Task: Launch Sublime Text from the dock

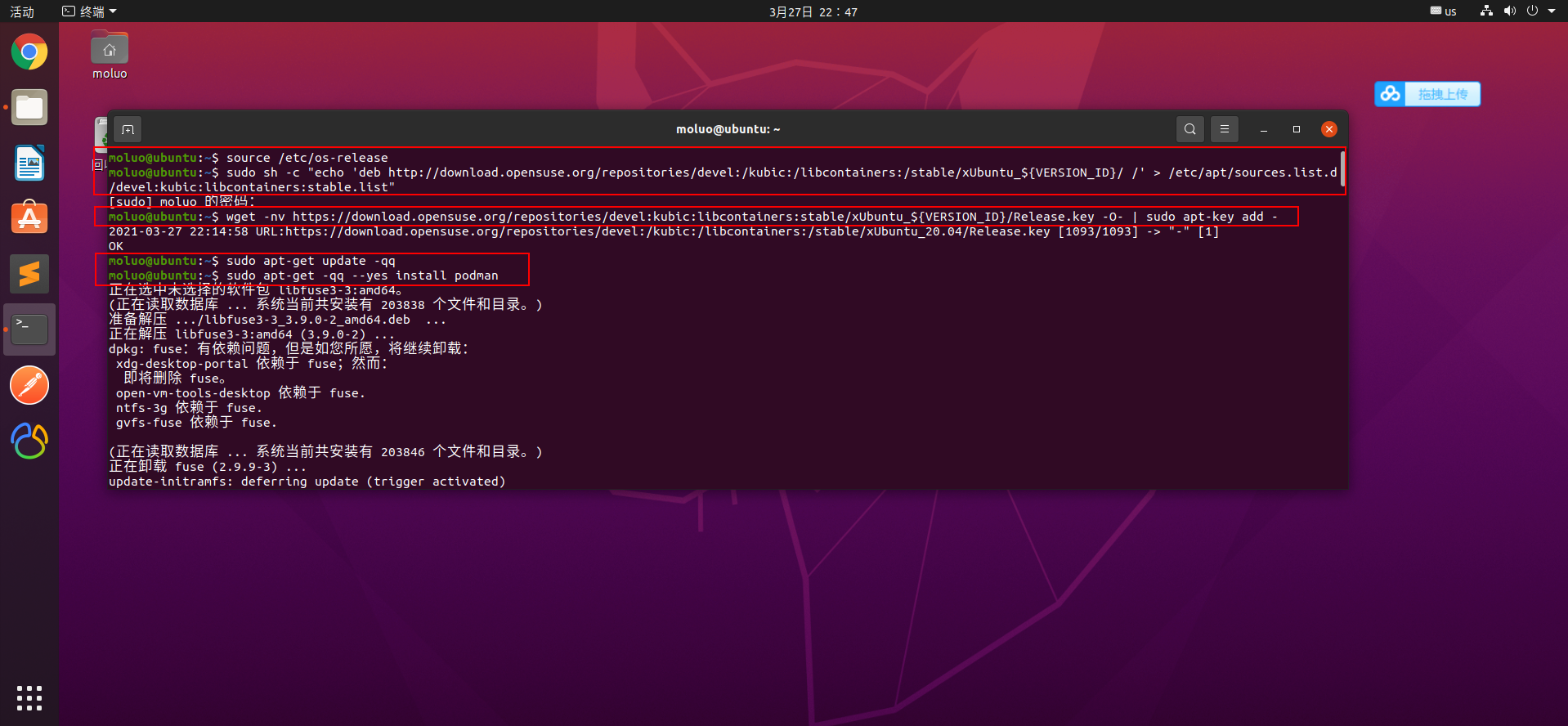Action: tap(29, 274)
